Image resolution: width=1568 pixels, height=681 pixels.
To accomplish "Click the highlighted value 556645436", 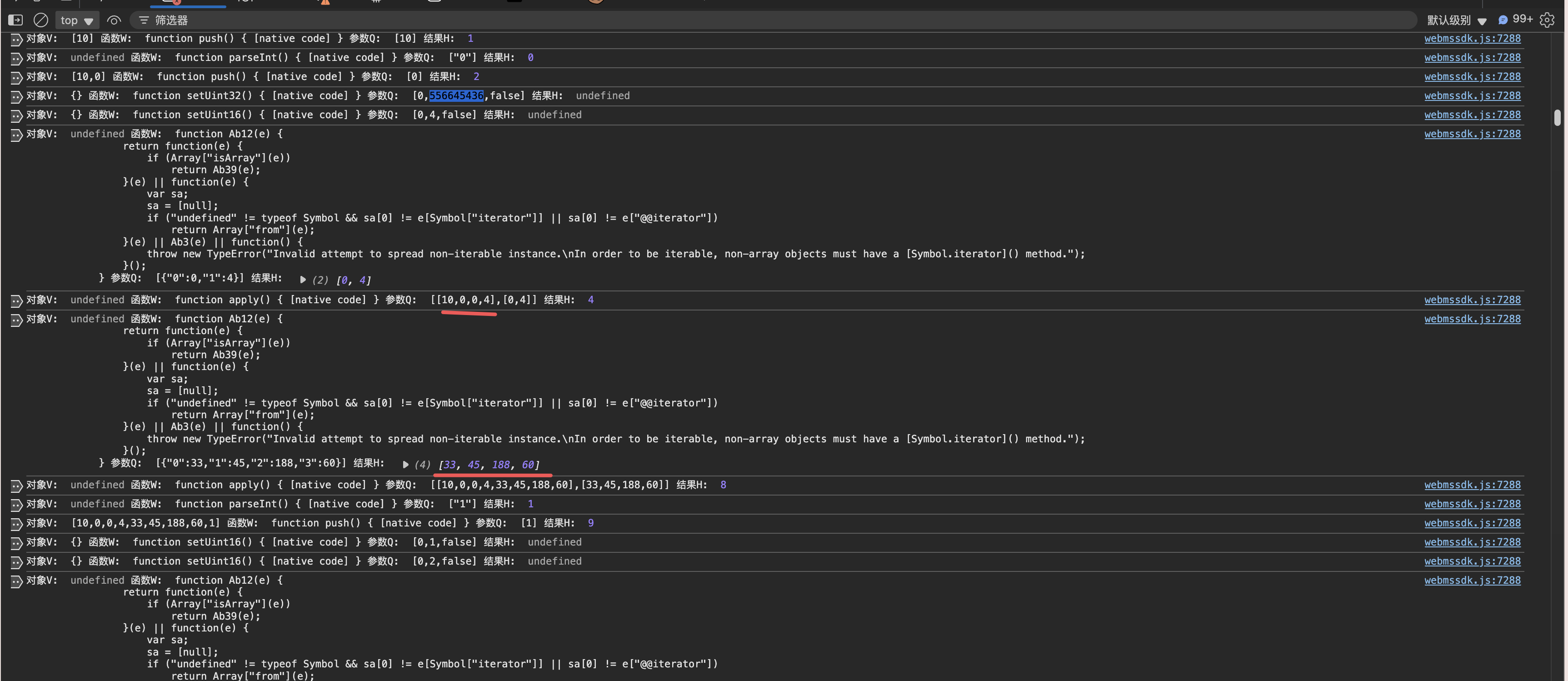I will pyautogui.click(x=456, y=95).
